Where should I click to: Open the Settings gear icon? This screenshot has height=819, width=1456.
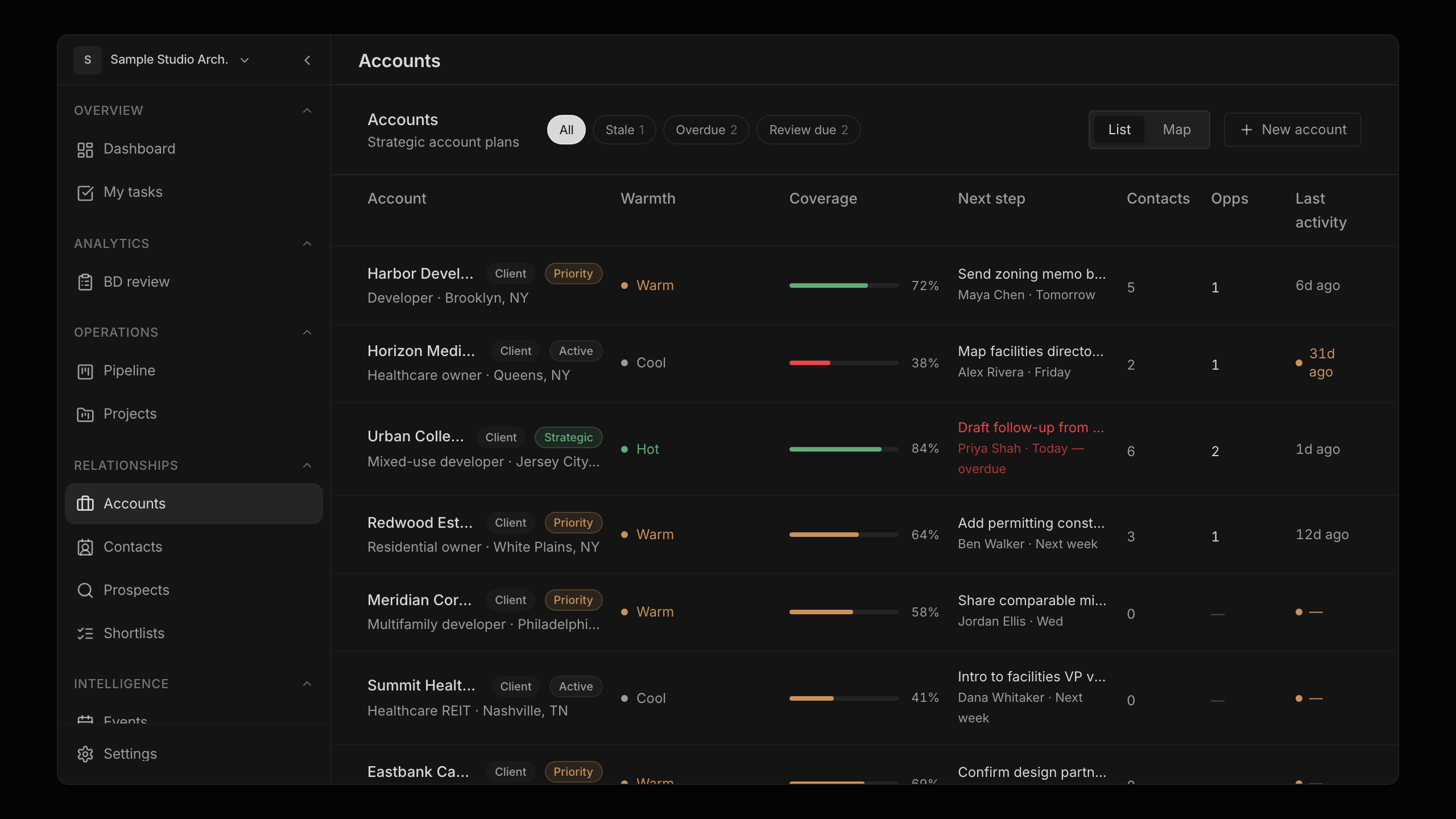coord(85,754)
